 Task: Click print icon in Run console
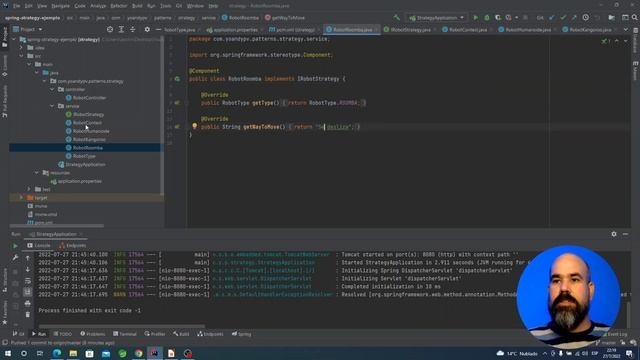coord(27,303)
